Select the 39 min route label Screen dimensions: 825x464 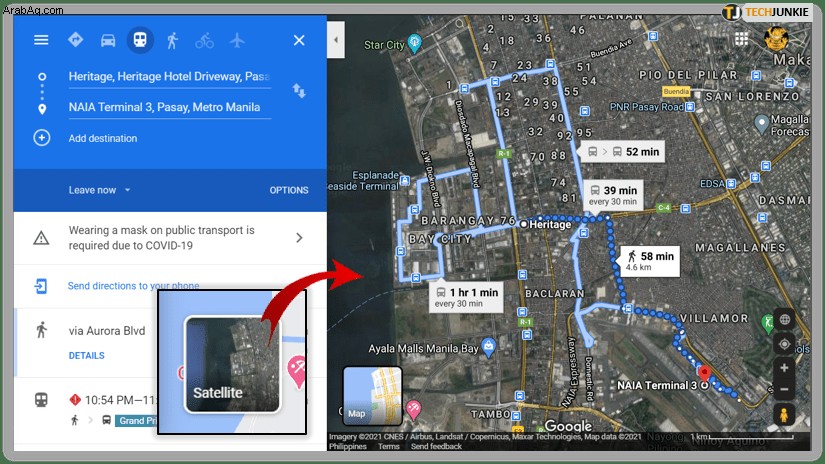[613, 195]
